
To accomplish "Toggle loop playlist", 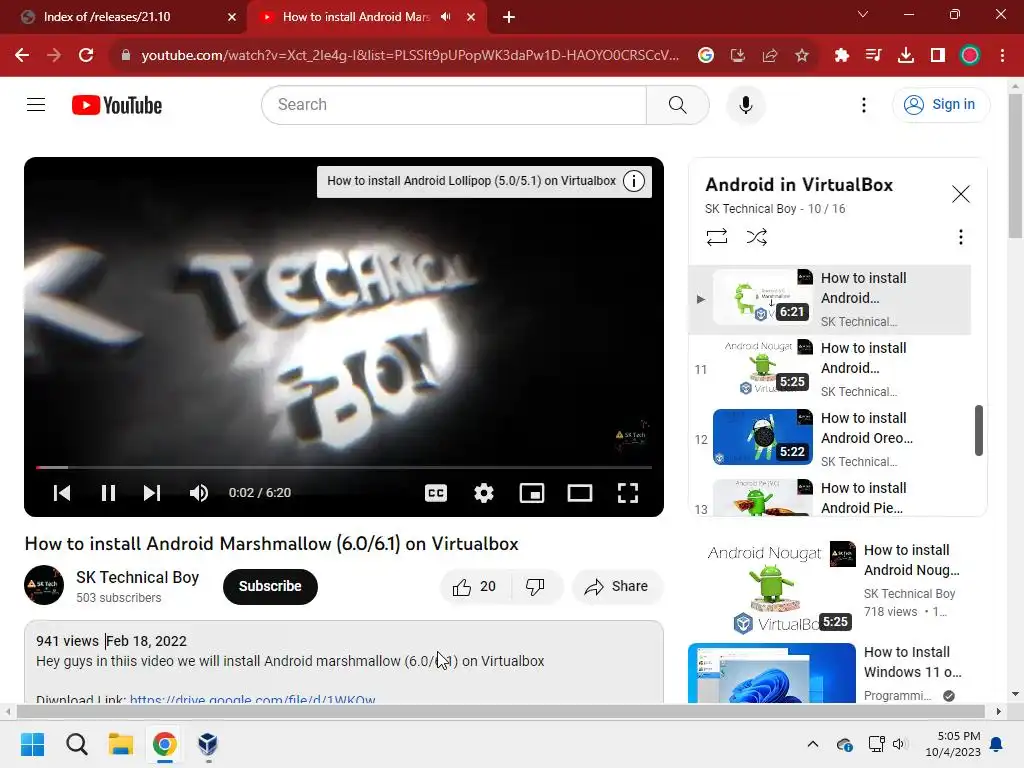I will coord(716,236).
